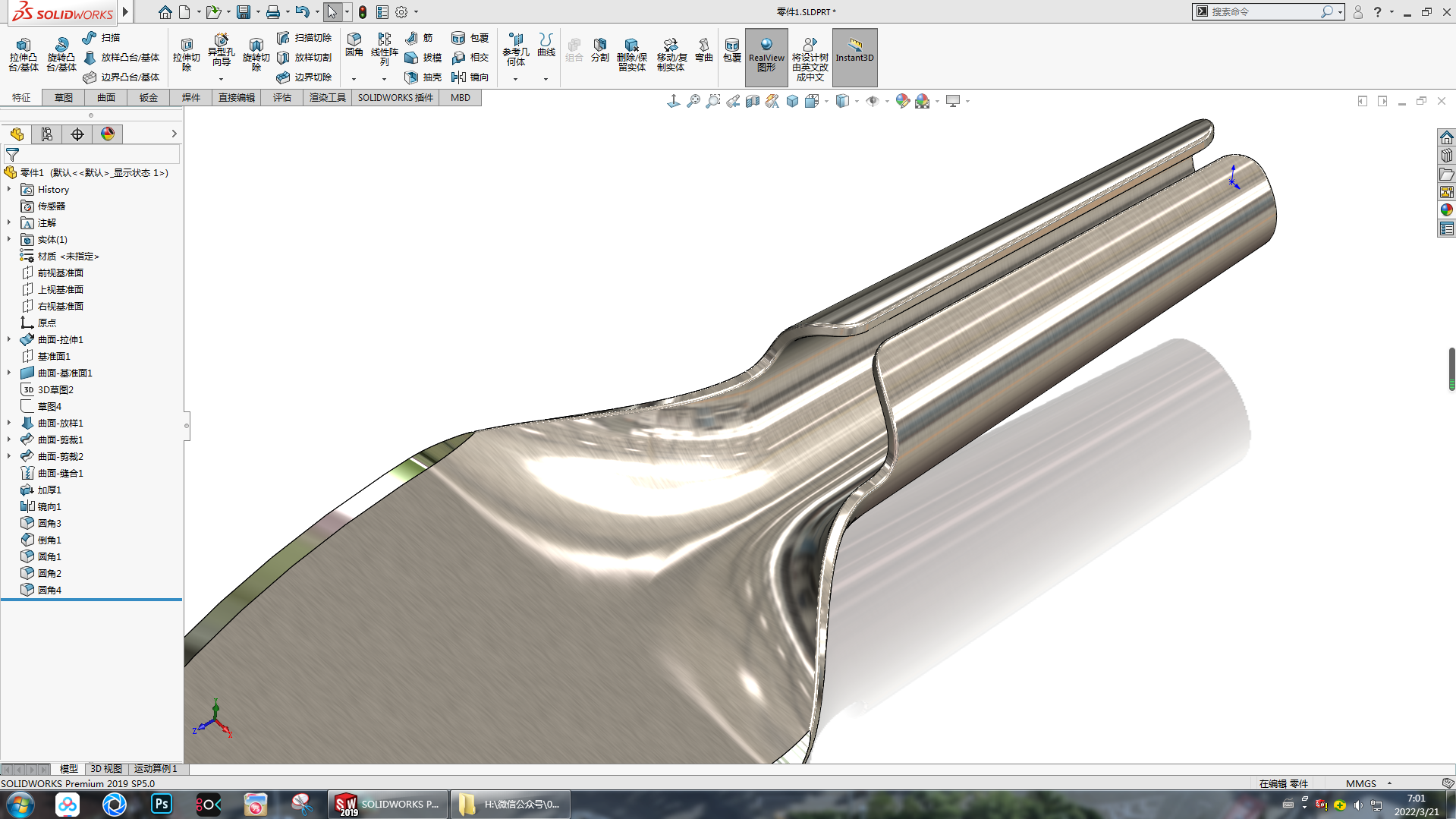Viewport: 1456px width, 819px height.
Task: Switch to the 曲面 ribbon tab
Action: [106, 97]
